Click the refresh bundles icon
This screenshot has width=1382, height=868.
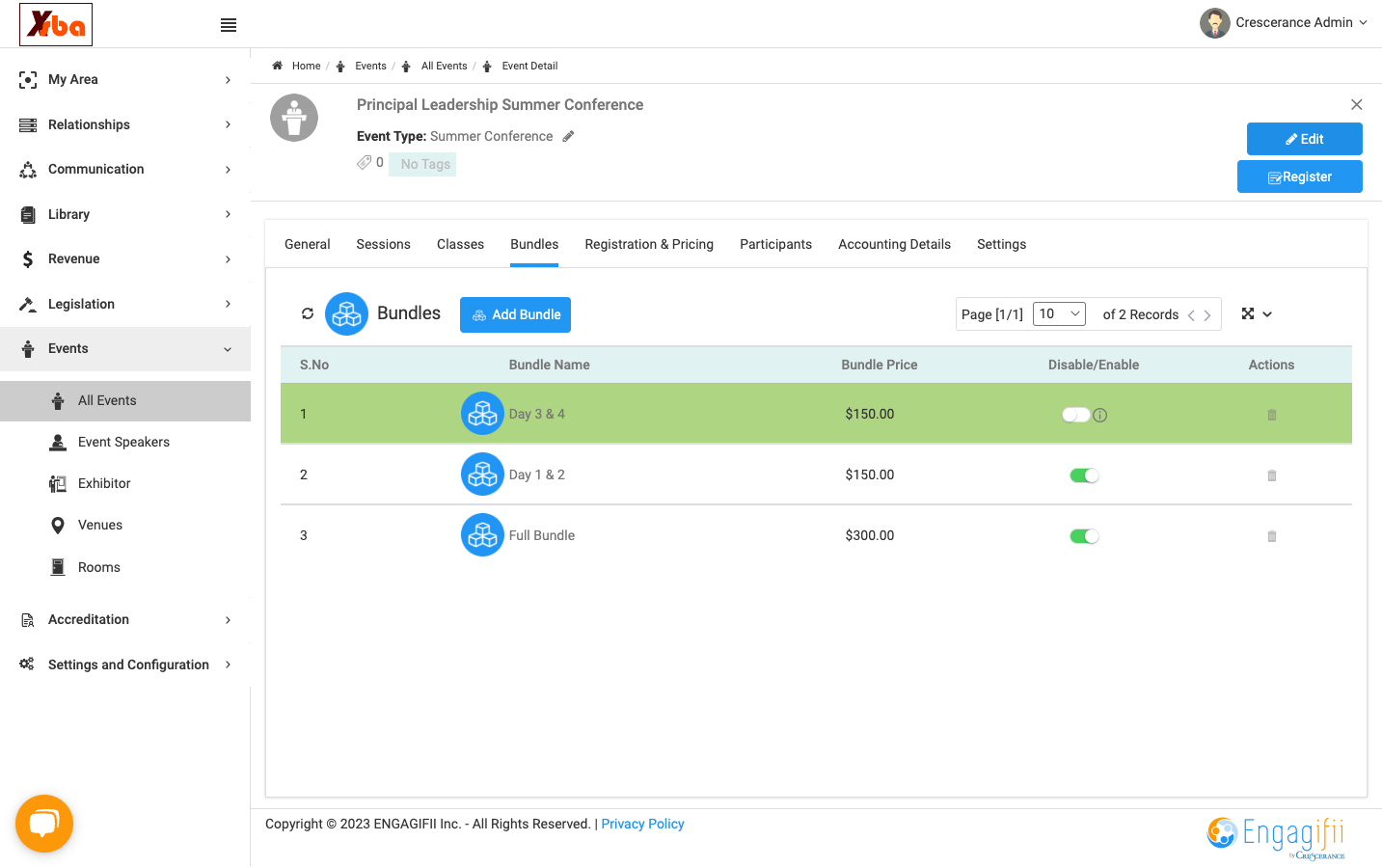308,313
